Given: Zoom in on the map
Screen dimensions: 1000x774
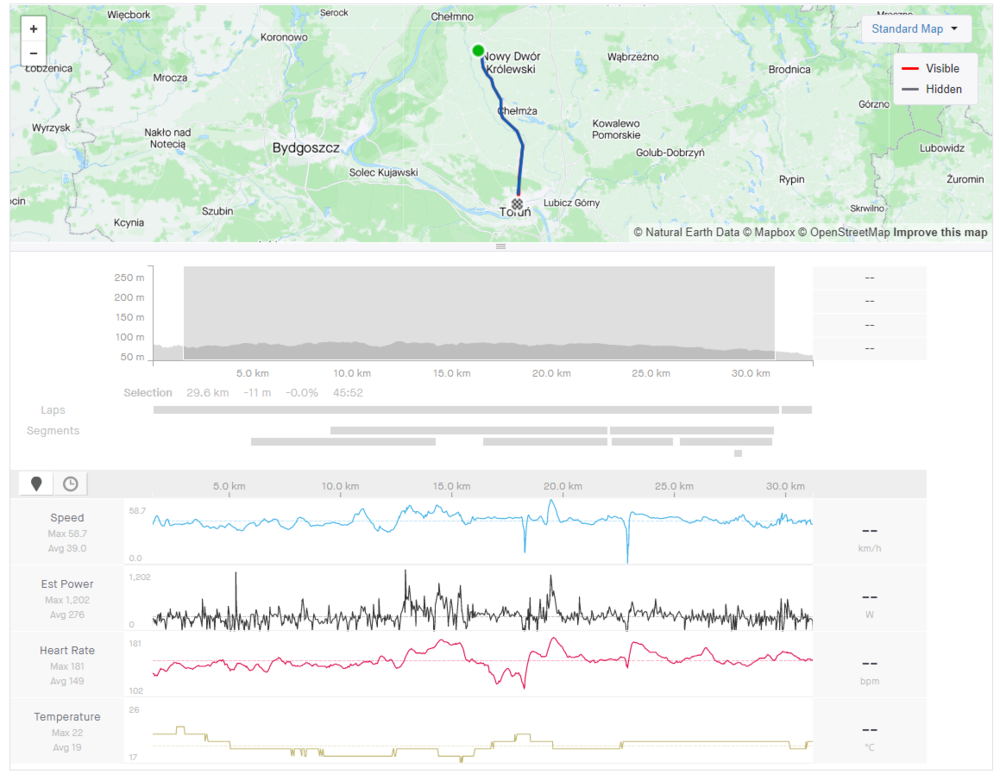Looking at the screenshot, I should [34, 30].
